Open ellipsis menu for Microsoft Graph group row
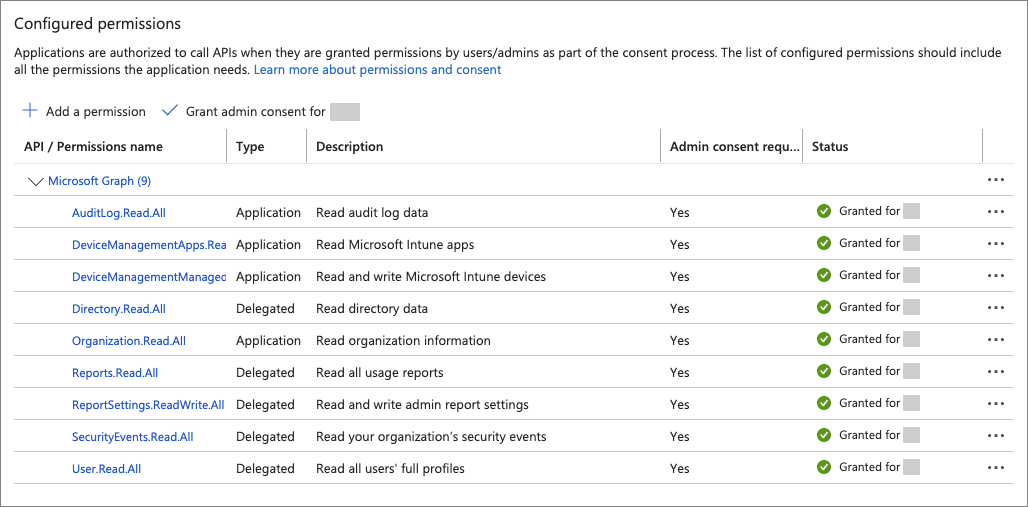The image size is (1028, 507). tap(995, 180)
